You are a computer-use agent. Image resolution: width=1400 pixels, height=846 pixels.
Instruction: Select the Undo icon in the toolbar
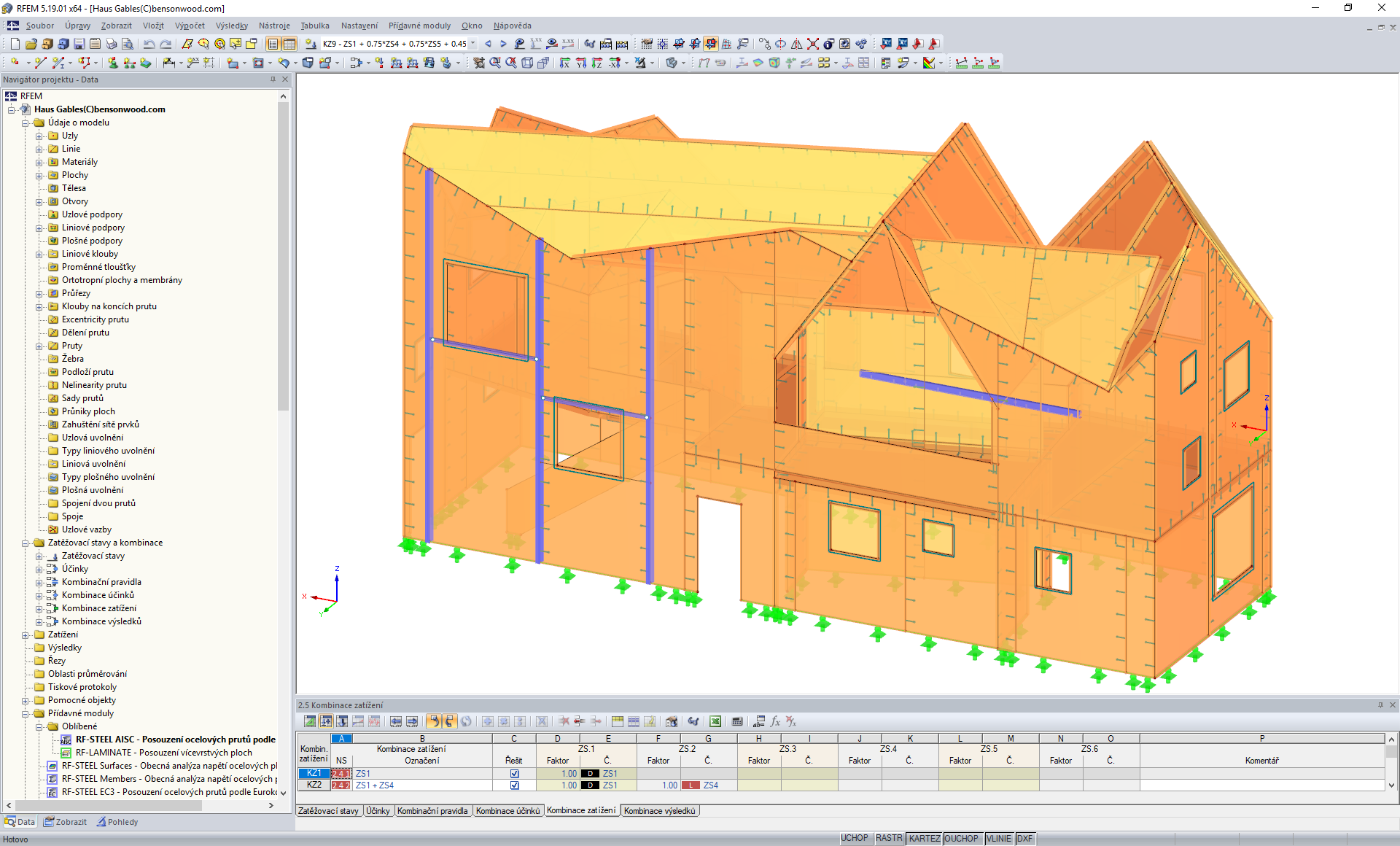[149, 44]
